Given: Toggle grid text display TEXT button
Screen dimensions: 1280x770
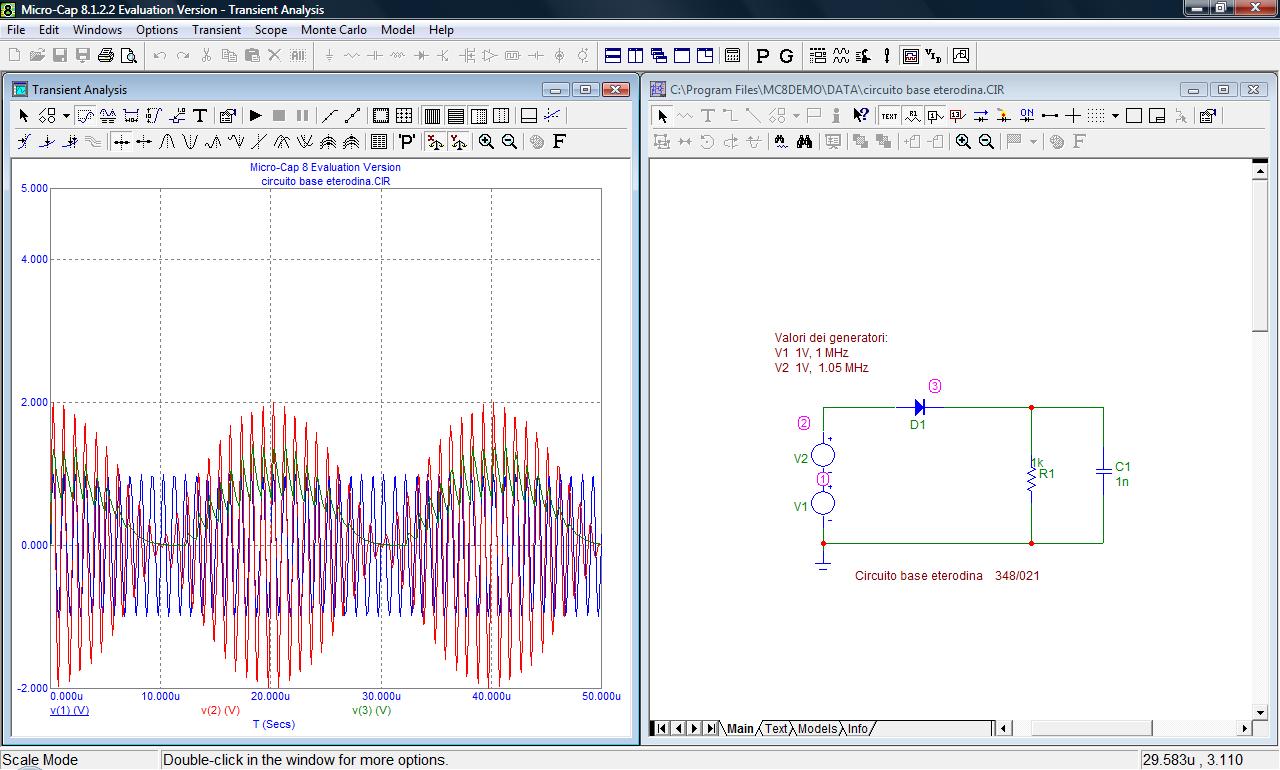Looking at the screenshot, I should pyautogui.click(x=889, y=116).
